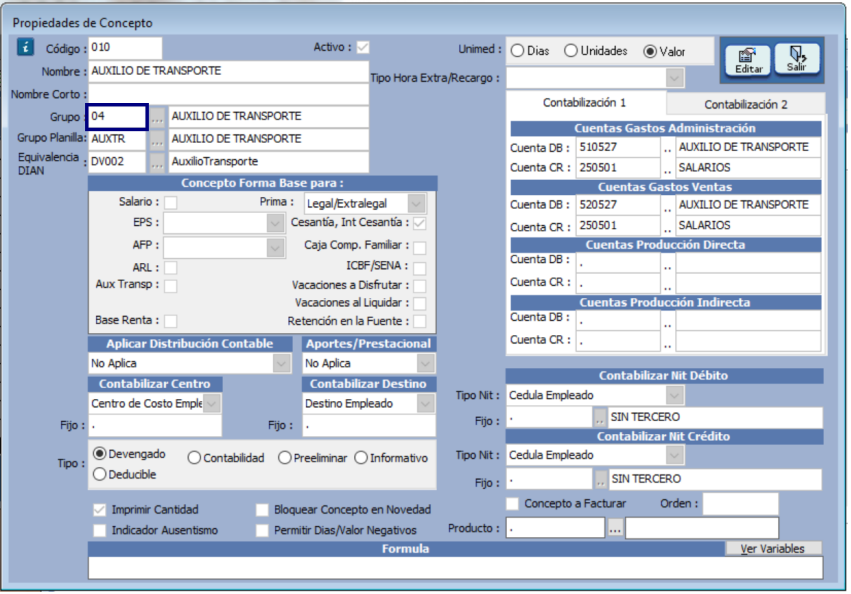Expand the AFP dropdown
The height and width of the screenshot is (594, 851).
tap(275, 248)
